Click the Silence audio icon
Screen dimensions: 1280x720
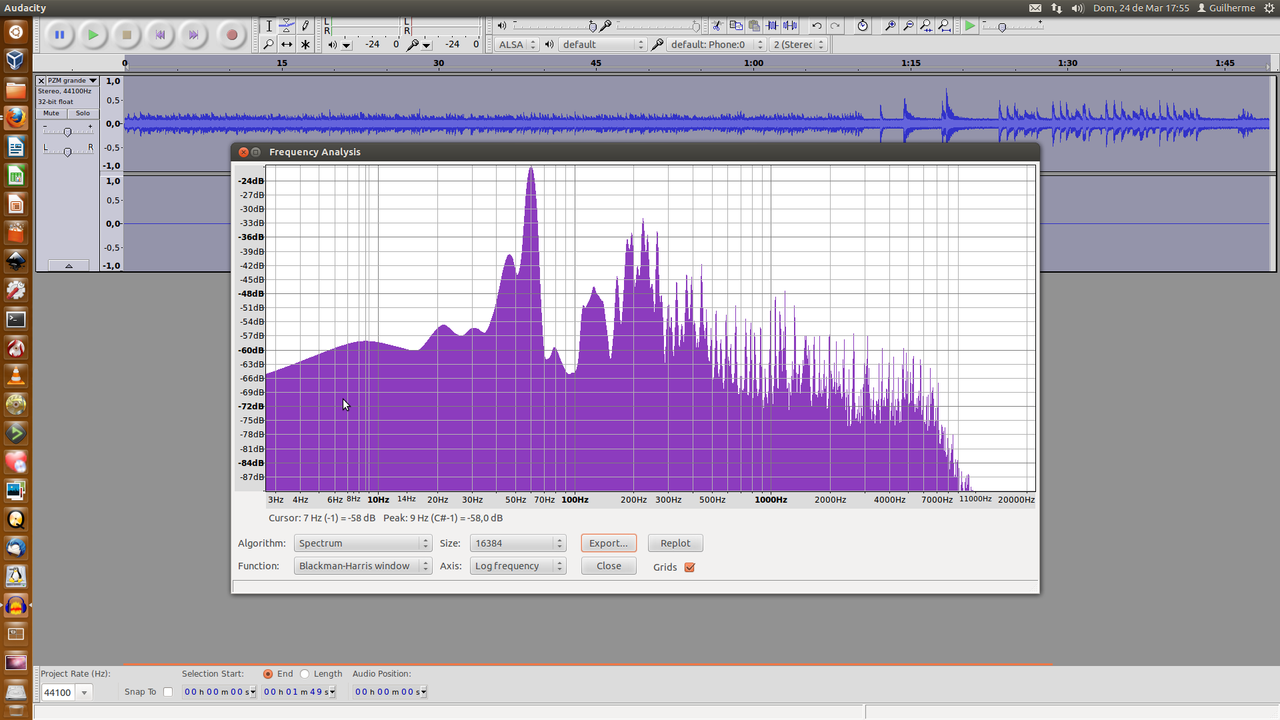point(790,26)
